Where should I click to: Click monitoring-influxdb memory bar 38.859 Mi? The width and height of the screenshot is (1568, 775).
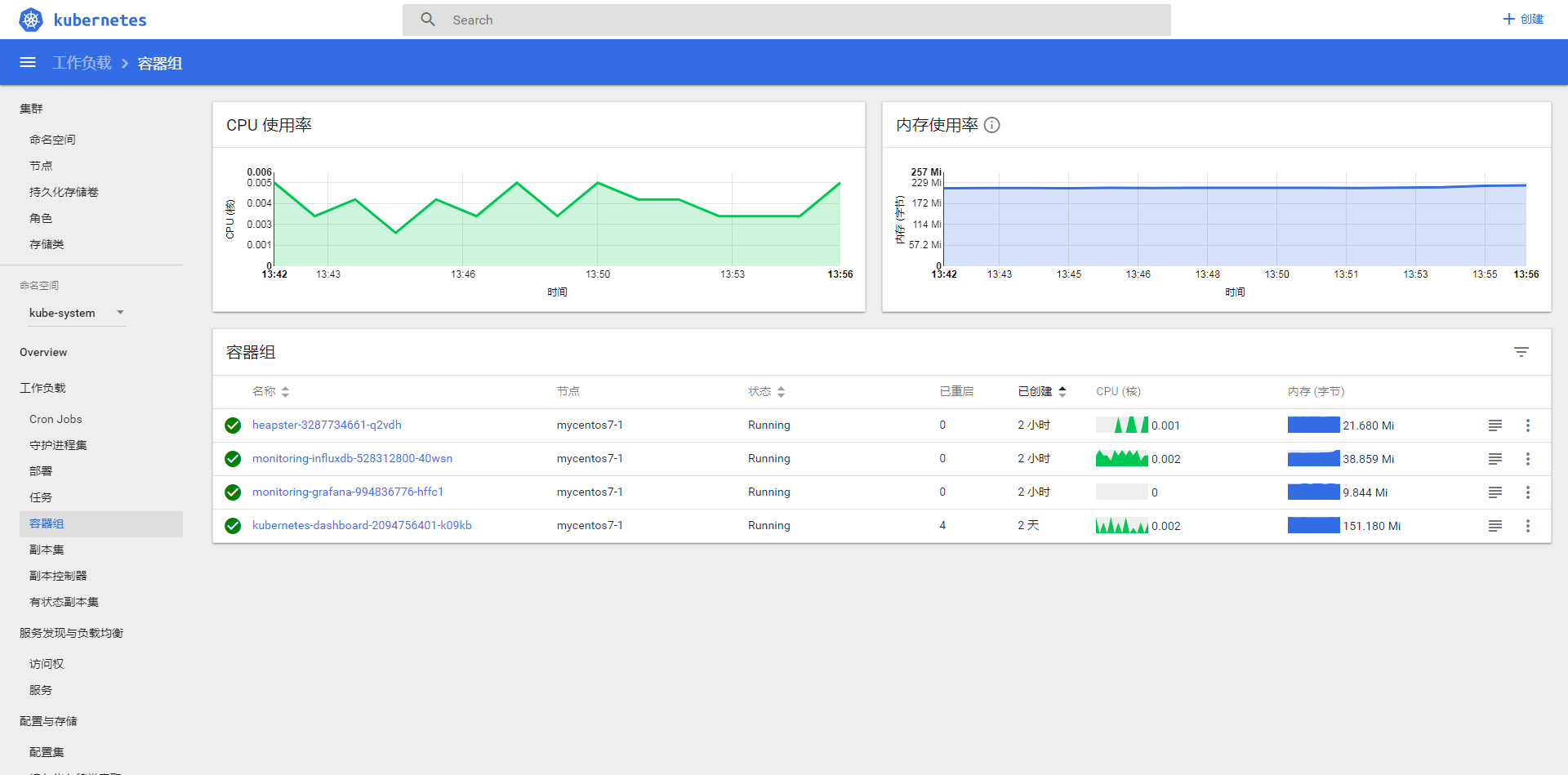[x=1314, y=458]
